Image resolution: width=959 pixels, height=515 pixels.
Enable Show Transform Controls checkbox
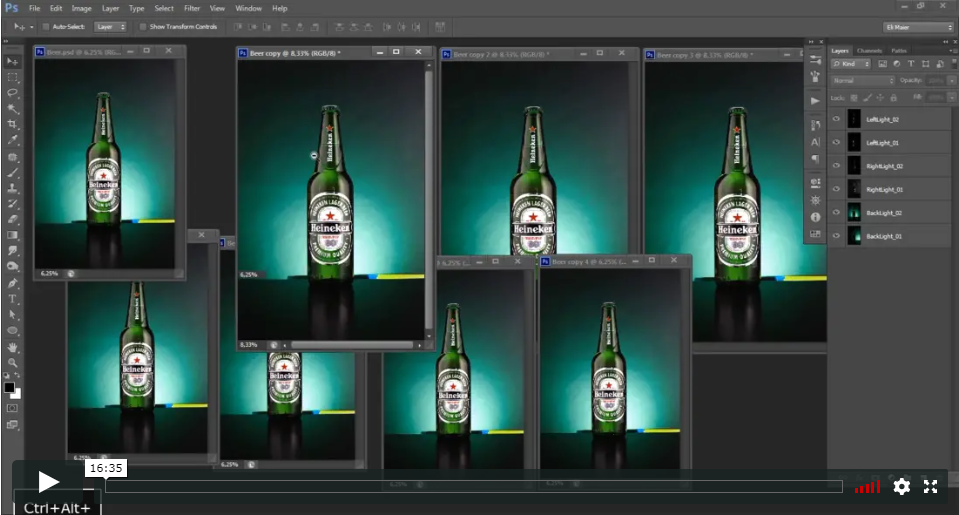pyautogui.click(x=143, y=27)
